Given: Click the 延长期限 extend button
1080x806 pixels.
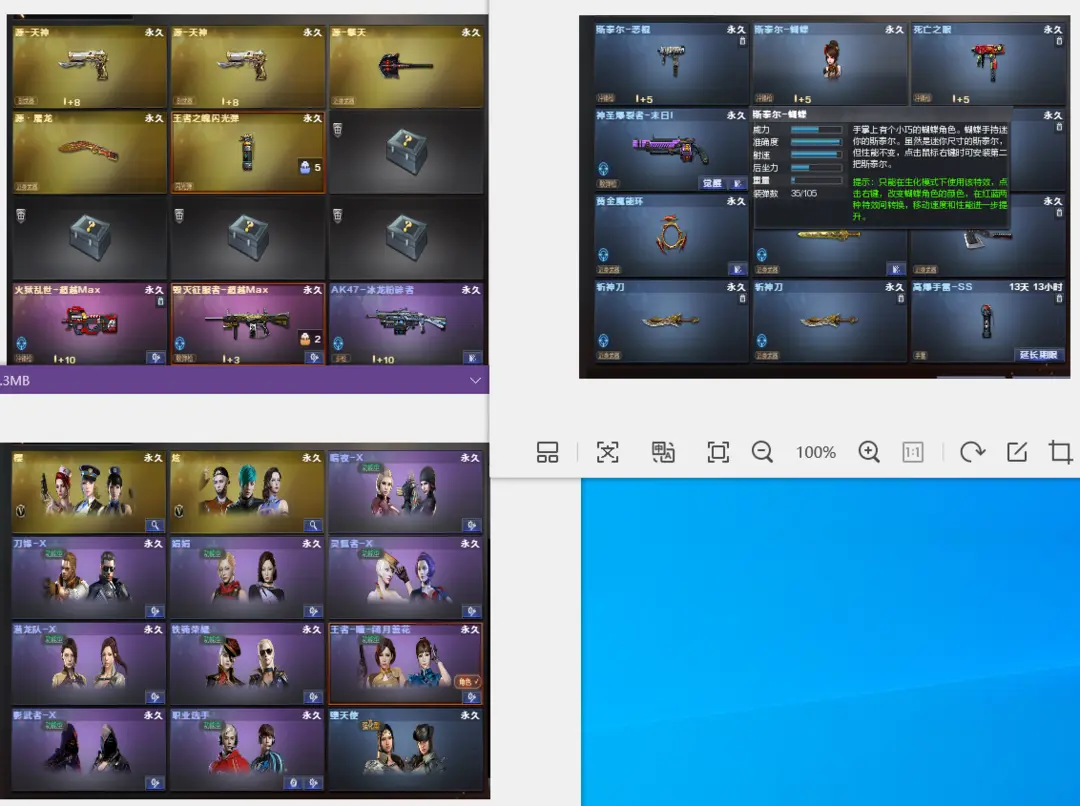Looking at the screenshot, I should click(x=1040, y=354).
